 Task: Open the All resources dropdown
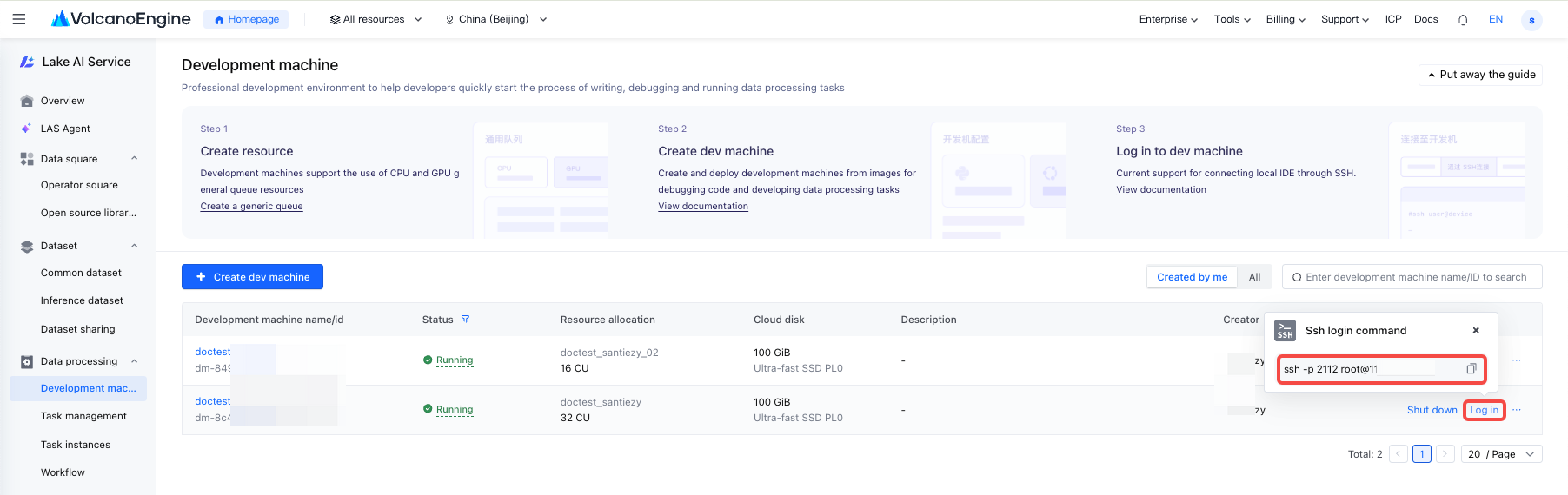click(375, 19)
